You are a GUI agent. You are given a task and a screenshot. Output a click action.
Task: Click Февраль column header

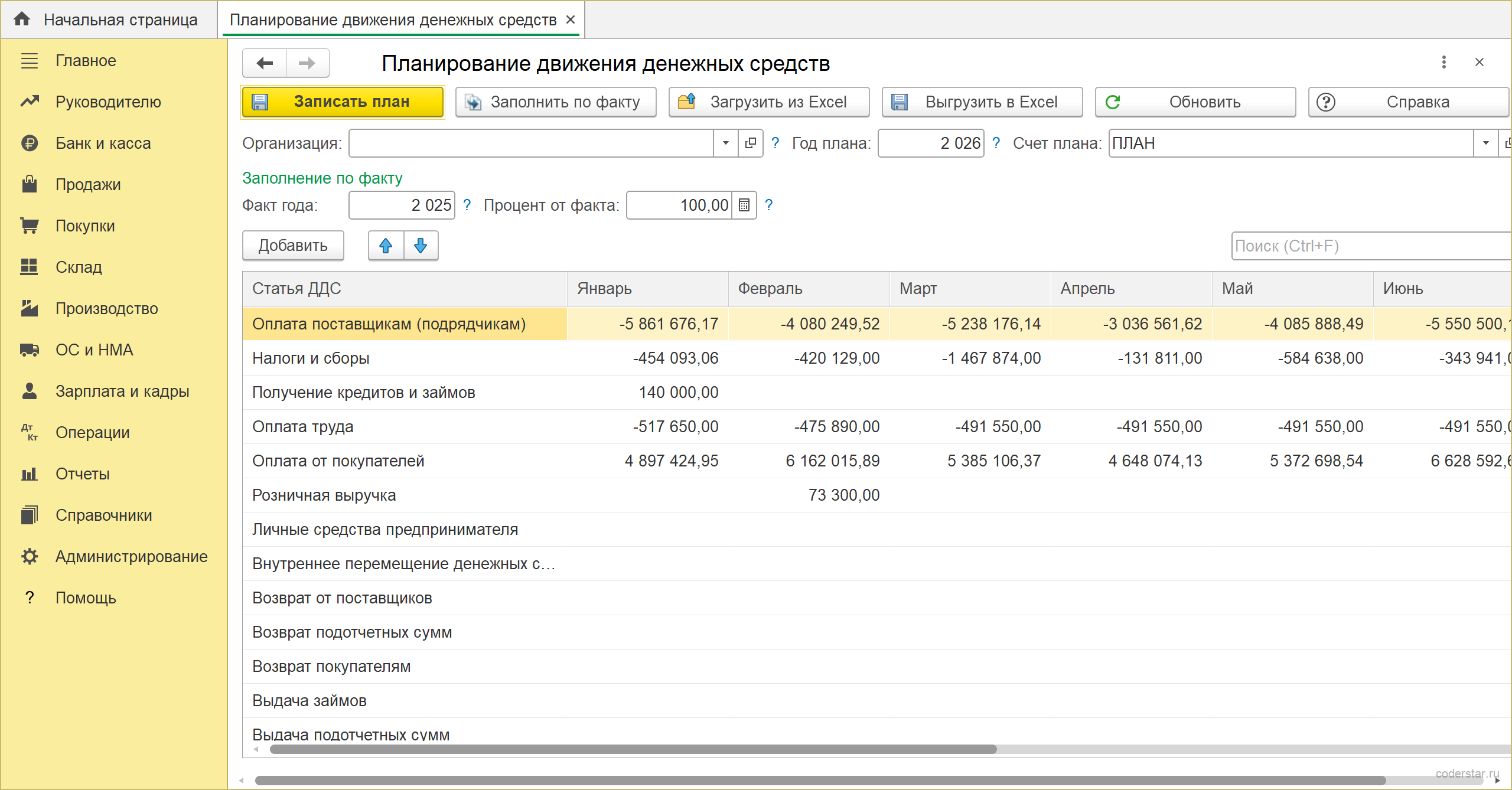click(809, 288)
